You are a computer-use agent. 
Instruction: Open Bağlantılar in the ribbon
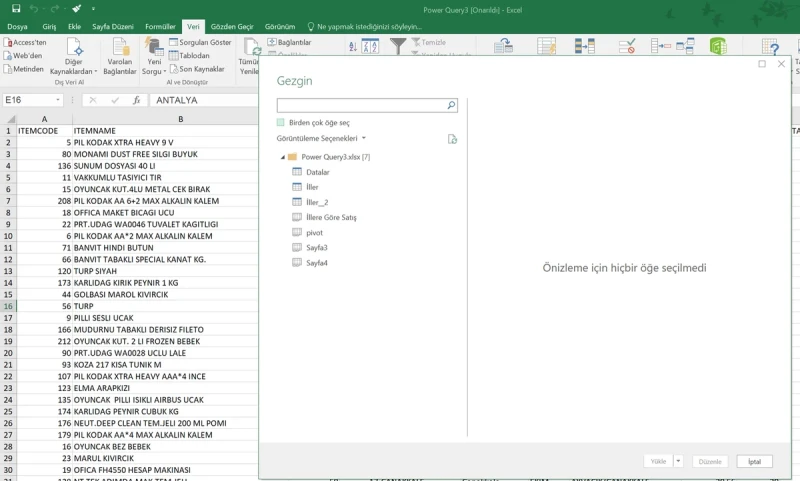[289, 42]
